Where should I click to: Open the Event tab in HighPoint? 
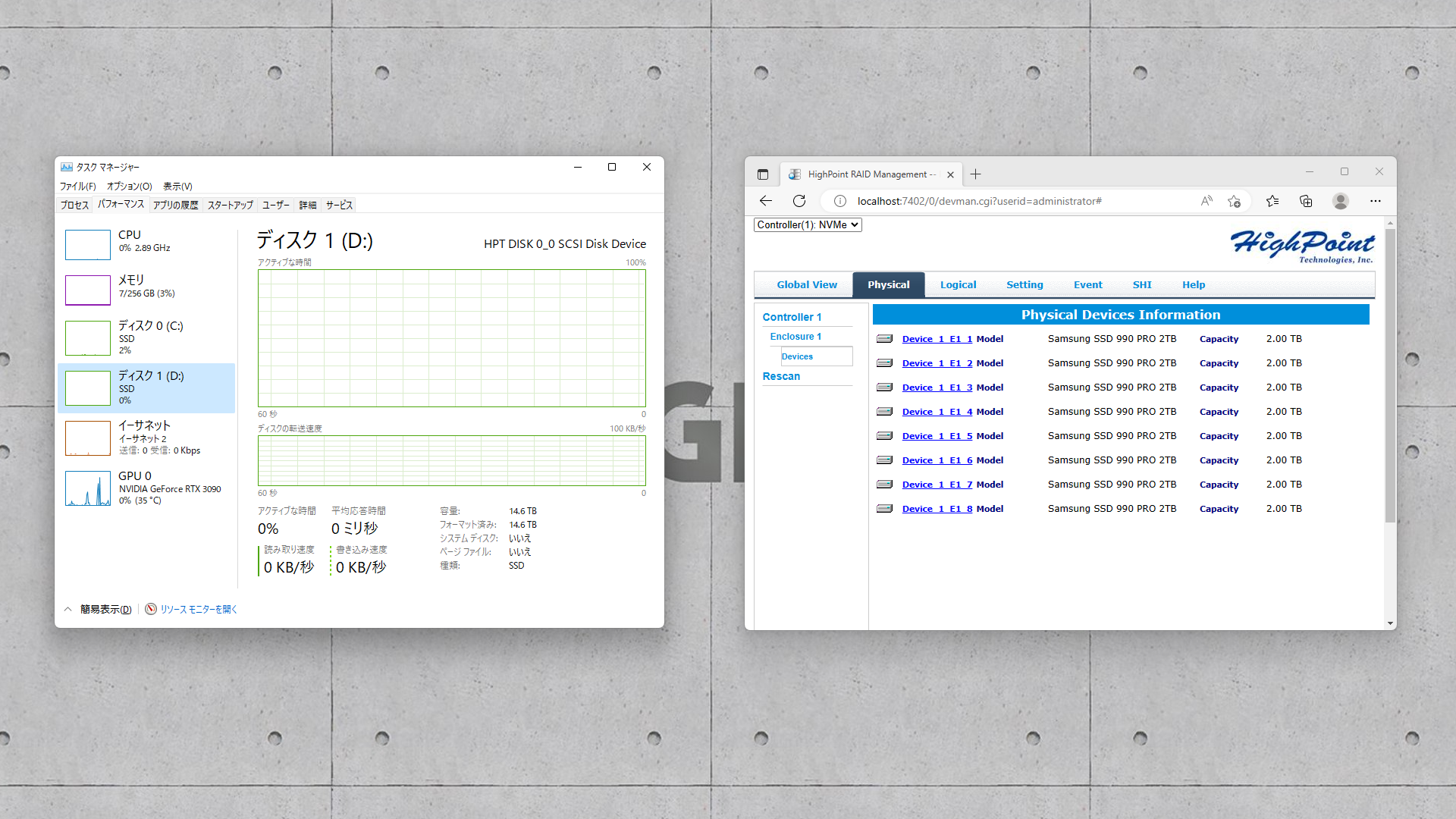point(1087,284)
